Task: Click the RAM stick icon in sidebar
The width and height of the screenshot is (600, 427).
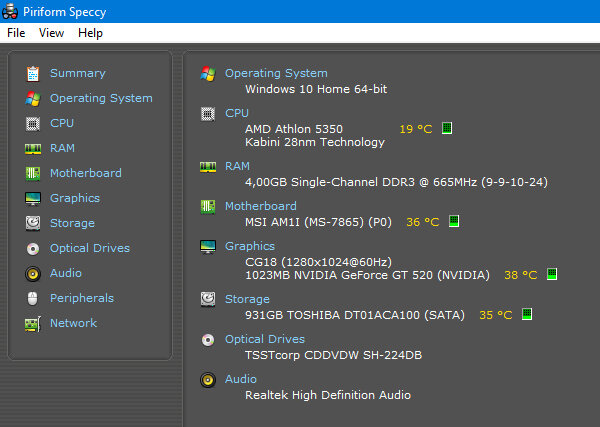Action: [x=33, y=149]
